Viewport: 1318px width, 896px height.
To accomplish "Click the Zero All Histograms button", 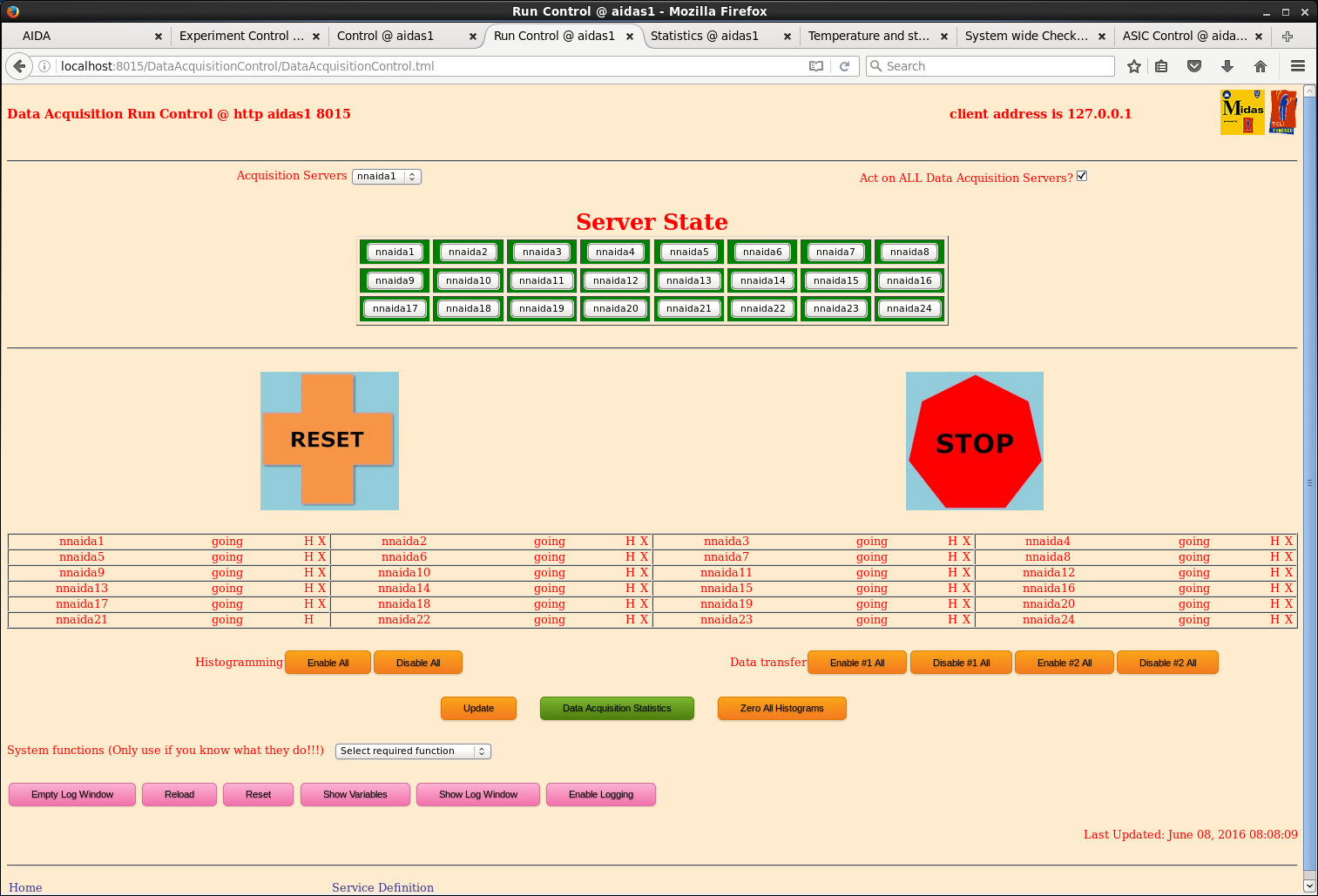I will (x=781, y=708).
